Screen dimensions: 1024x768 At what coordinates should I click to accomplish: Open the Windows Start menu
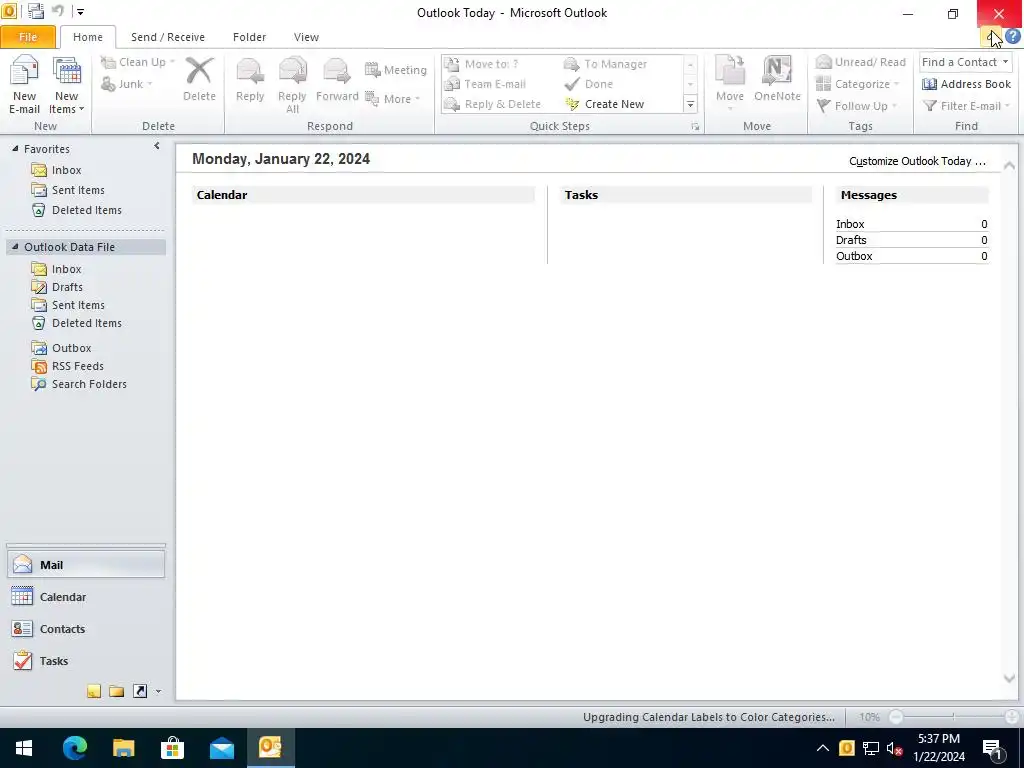24,748
